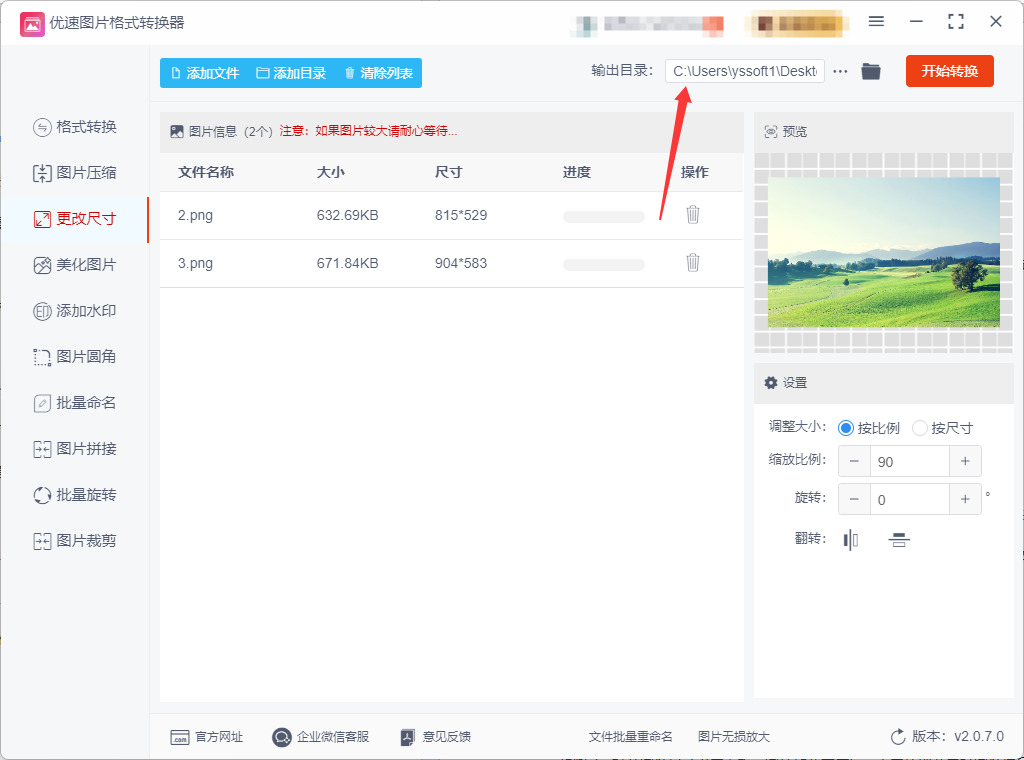Select 批量命名 in the sidebar
Viewport: 1024px width, 760px height.
click(74, 403)
